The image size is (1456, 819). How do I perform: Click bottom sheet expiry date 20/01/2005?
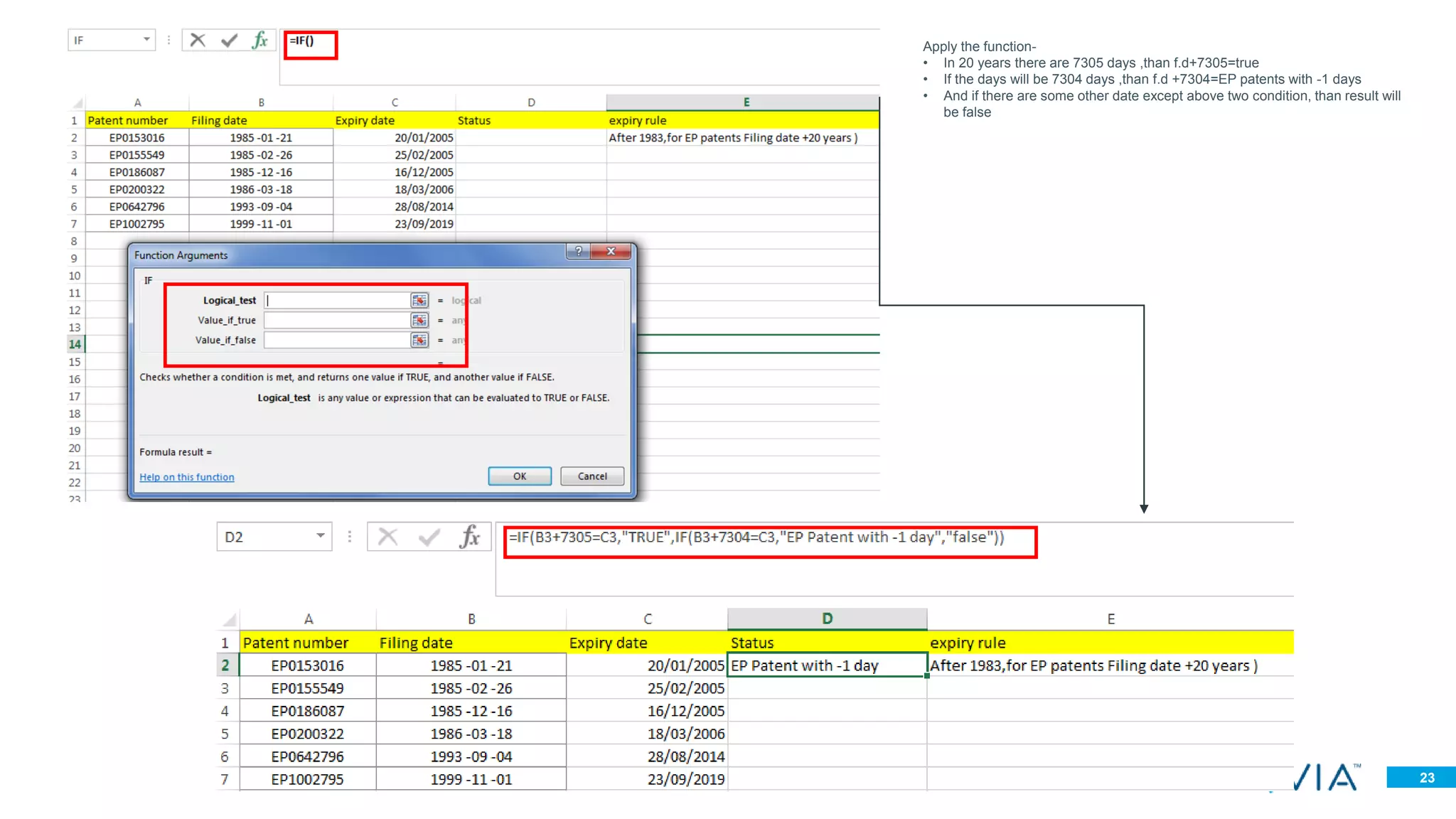pyautogui.click(x=647, y=665)
